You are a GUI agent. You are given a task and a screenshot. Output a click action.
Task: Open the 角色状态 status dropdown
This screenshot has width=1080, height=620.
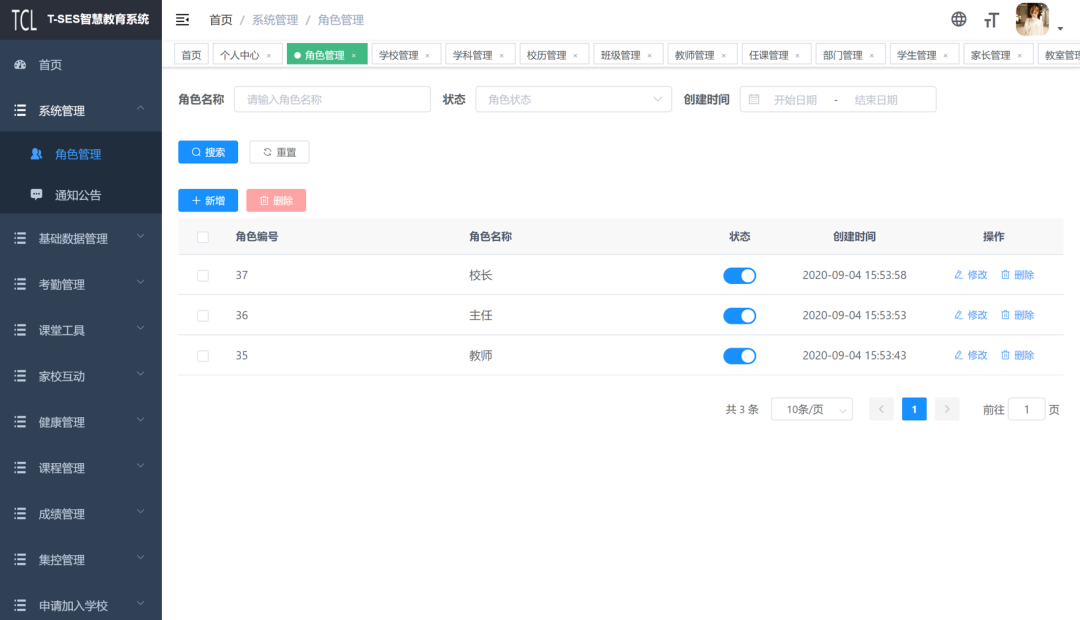pyautogui.click(x=573, y=99)
